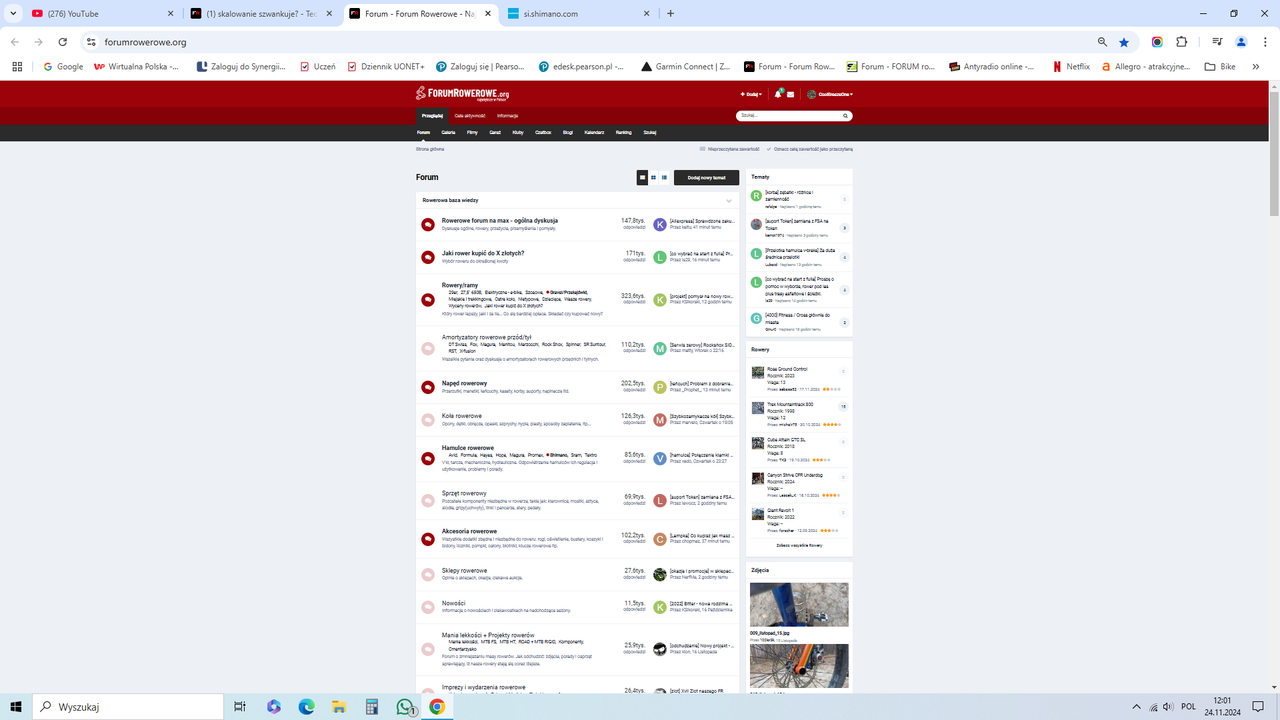Image resolution: width=1280 pixels, height=720 pixels.
Task: Click the P avatar in Napęd rowerowy row
Action: (660, 387)
